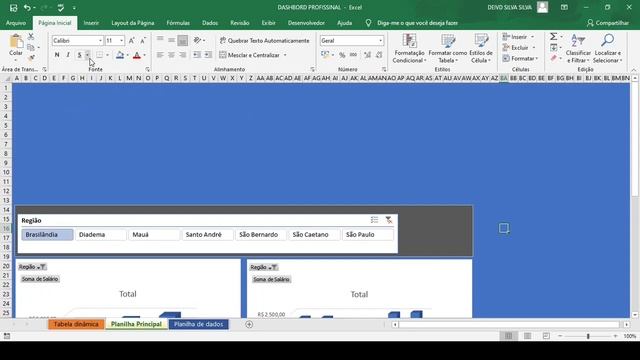Click the Orientation text angle icon
The height and width of the screenshot is (360, 640).
[198, 40]
